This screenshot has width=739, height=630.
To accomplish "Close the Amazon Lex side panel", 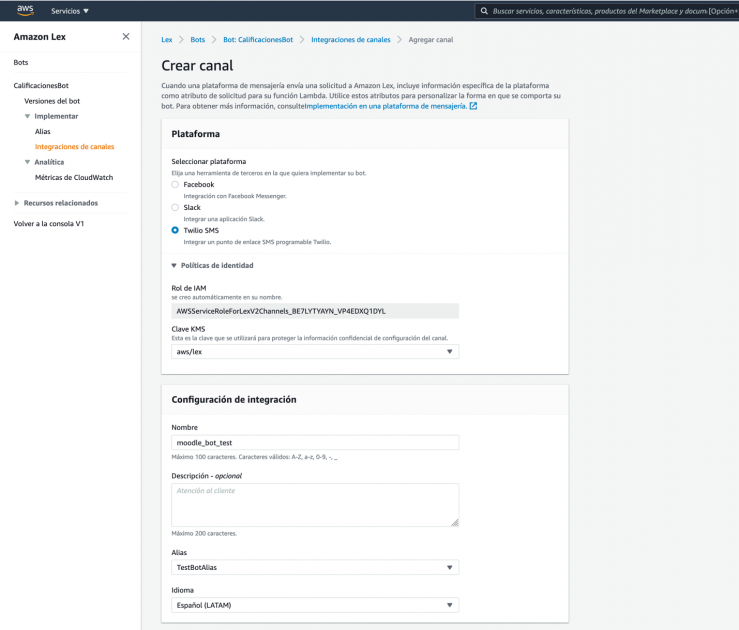I will tap(126, 36).
